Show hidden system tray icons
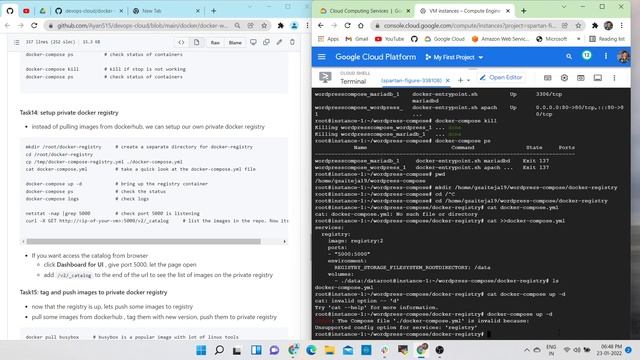This screenshot has height=360, width=640. coord(527,350)
